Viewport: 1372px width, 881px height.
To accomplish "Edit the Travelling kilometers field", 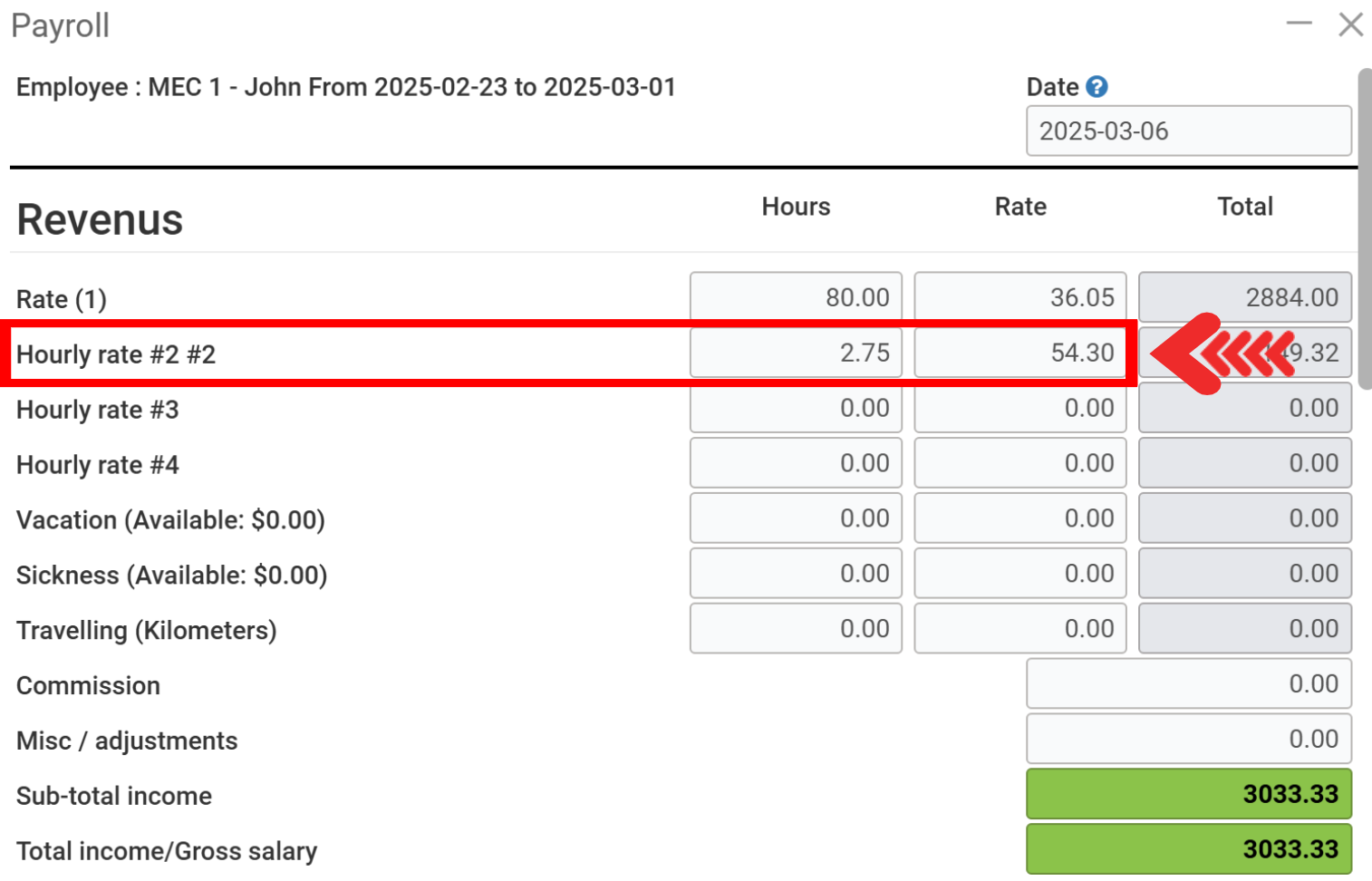I will tap(796, 629).
